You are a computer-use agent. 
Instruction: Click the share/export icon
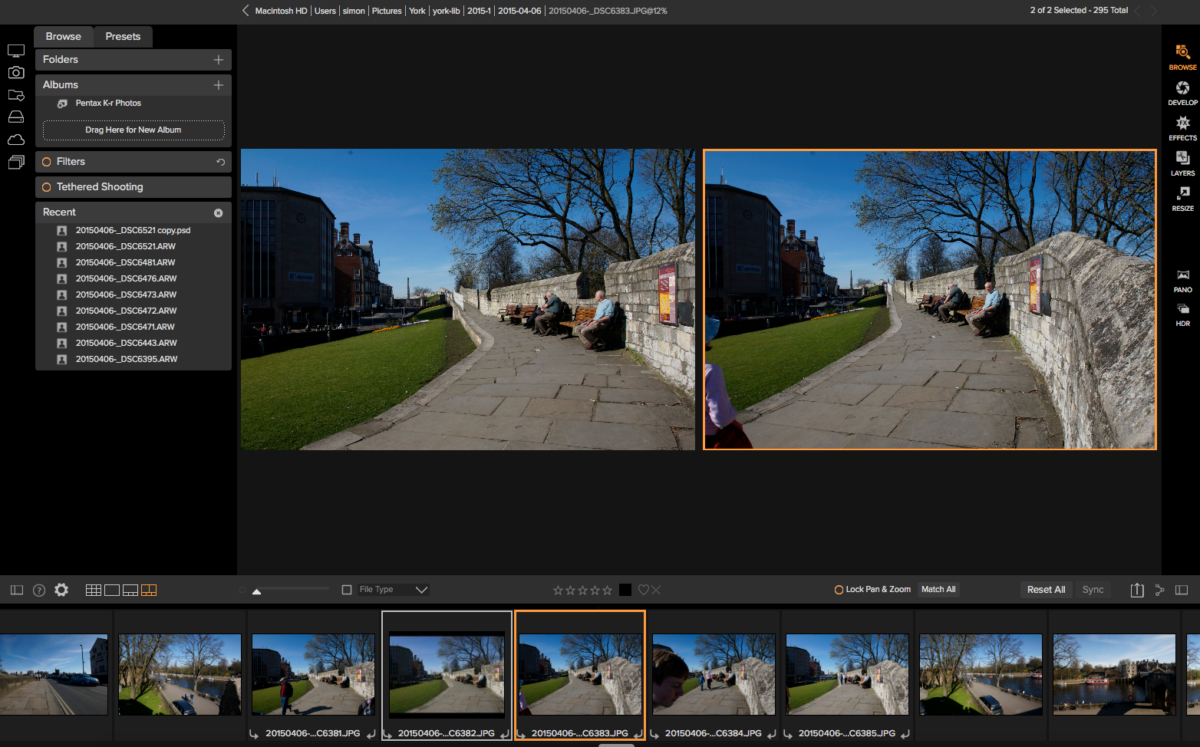(1137, 590)
